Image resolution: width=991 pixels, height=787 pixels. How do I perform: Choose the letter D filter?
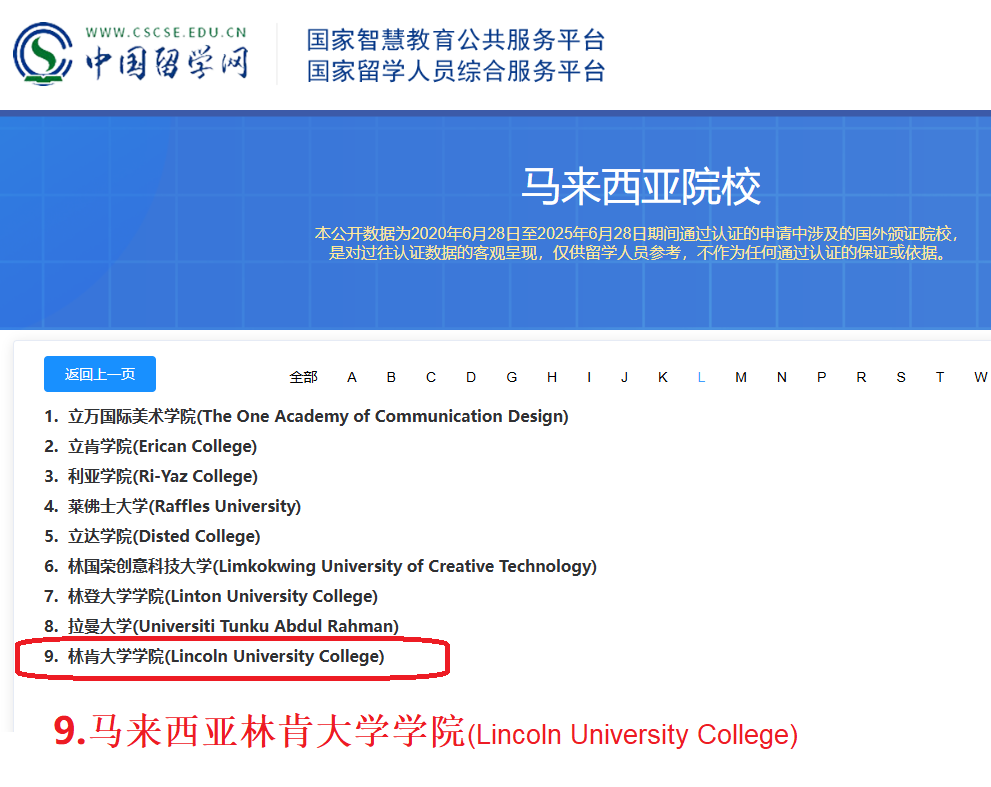pyautogui.click(x=471, y=377)
